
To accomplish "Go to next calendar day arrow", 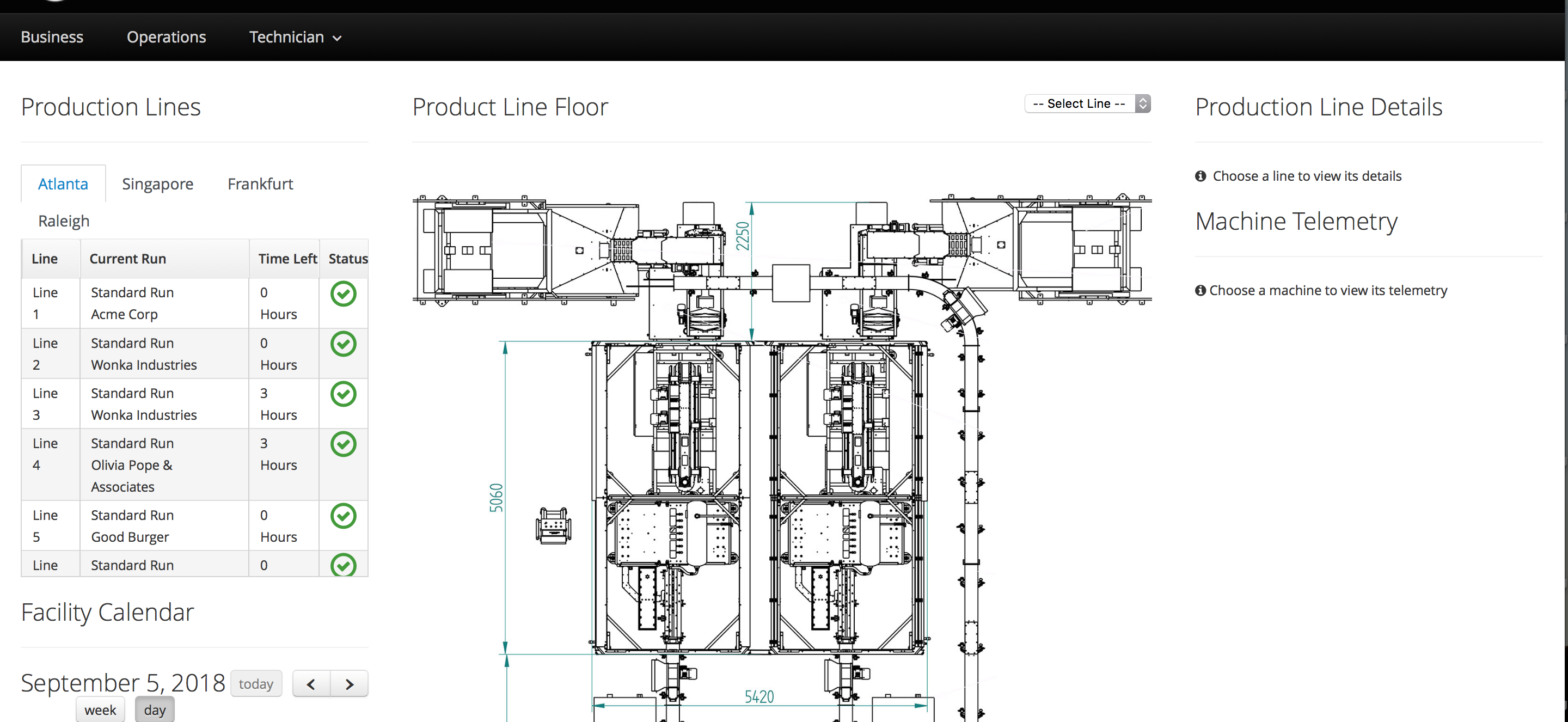I will (350, 684).
